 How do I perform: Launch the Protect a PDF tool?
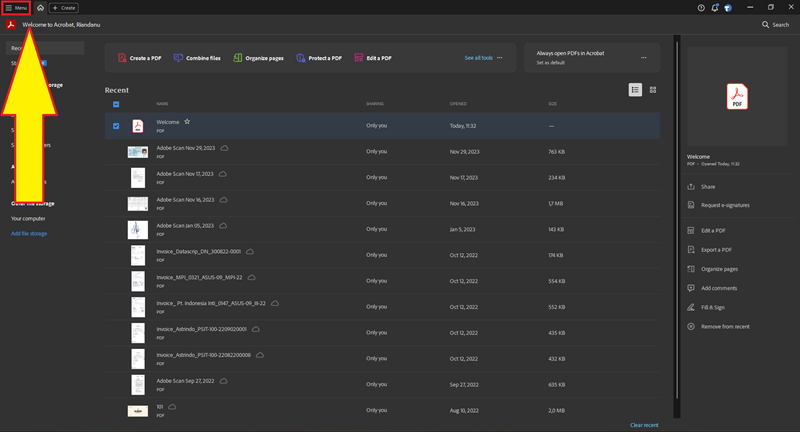coord(319,58)
